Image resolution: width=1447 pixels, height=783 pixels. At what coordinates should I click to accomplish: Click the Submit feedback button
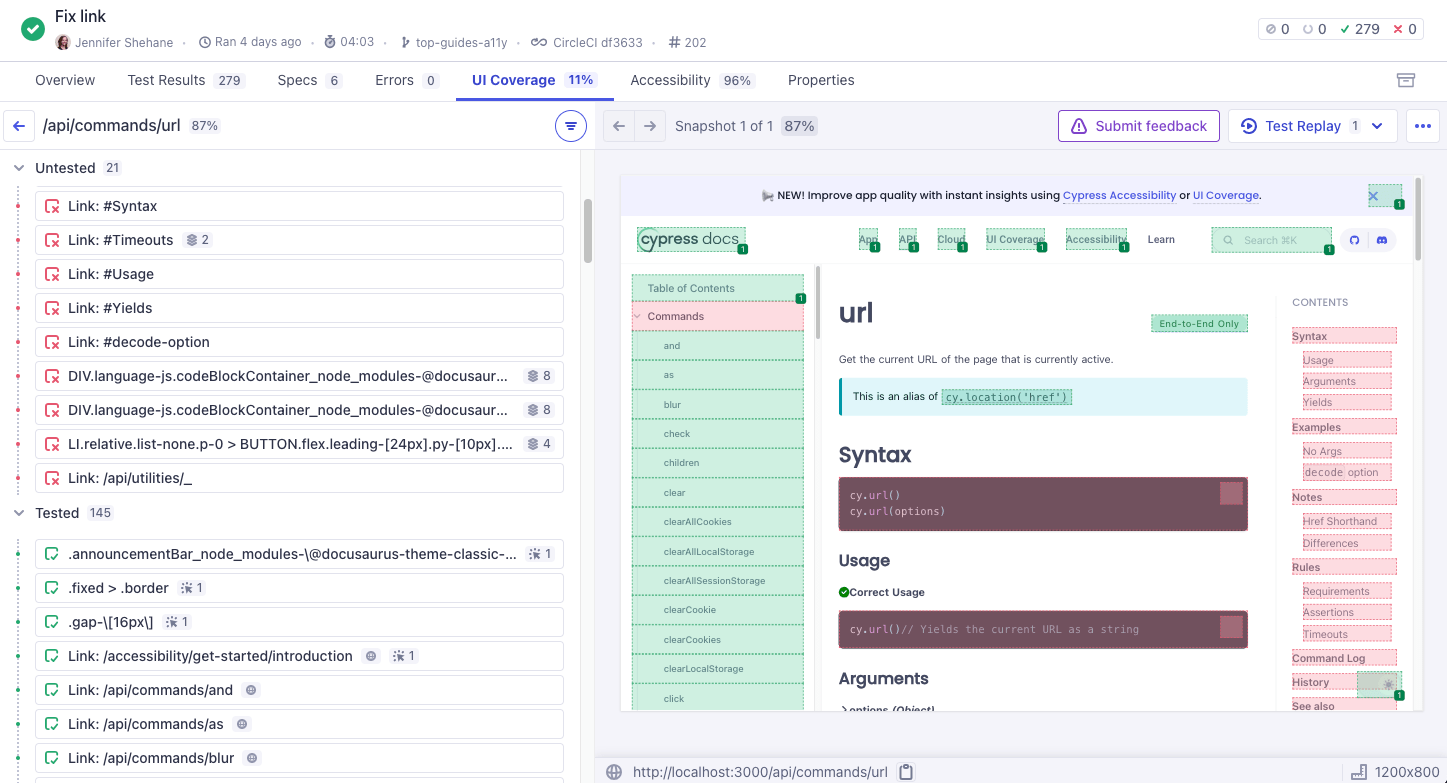[x=1138, y=126]
